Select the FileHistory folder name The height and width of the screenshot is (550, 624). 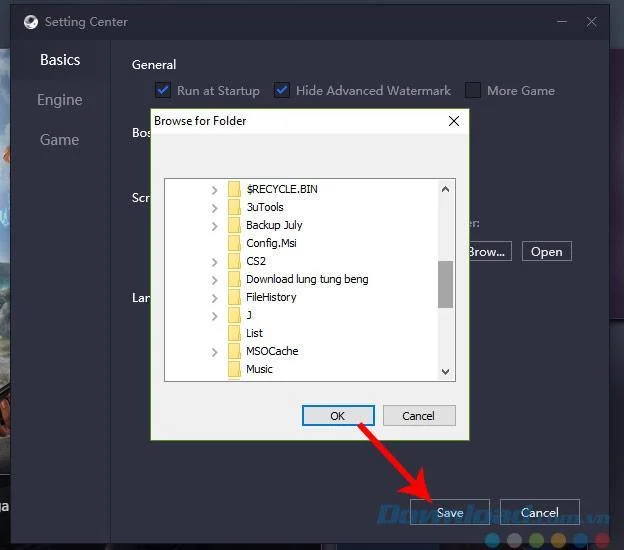(271, 297)
